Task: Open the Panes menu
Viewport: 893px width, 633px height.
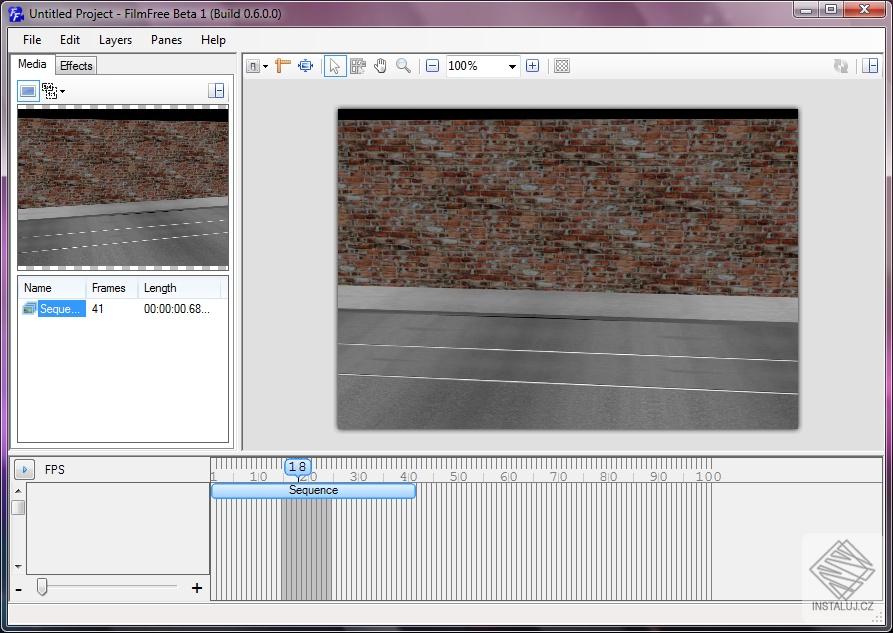Action: coord(165,40)
